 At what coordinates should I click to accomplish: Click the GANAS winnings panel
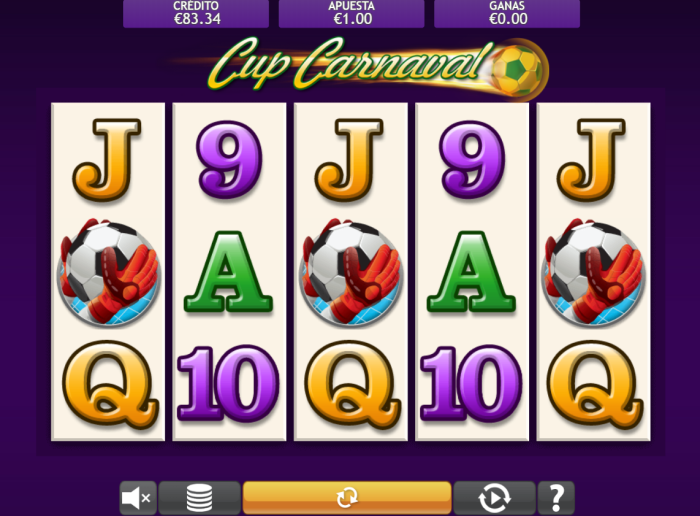point(507,13)
